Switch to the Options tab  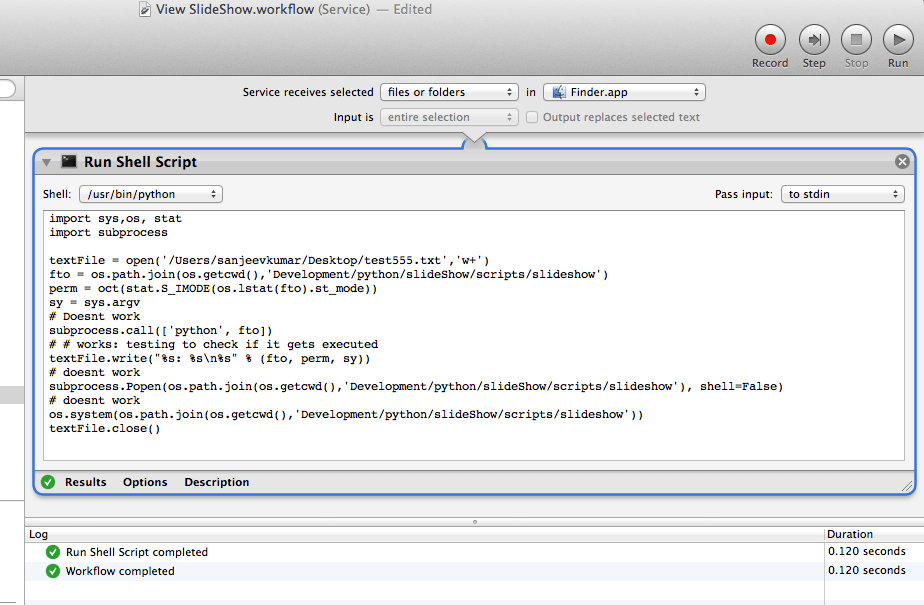pyautogui.click(x=145, y=482)
